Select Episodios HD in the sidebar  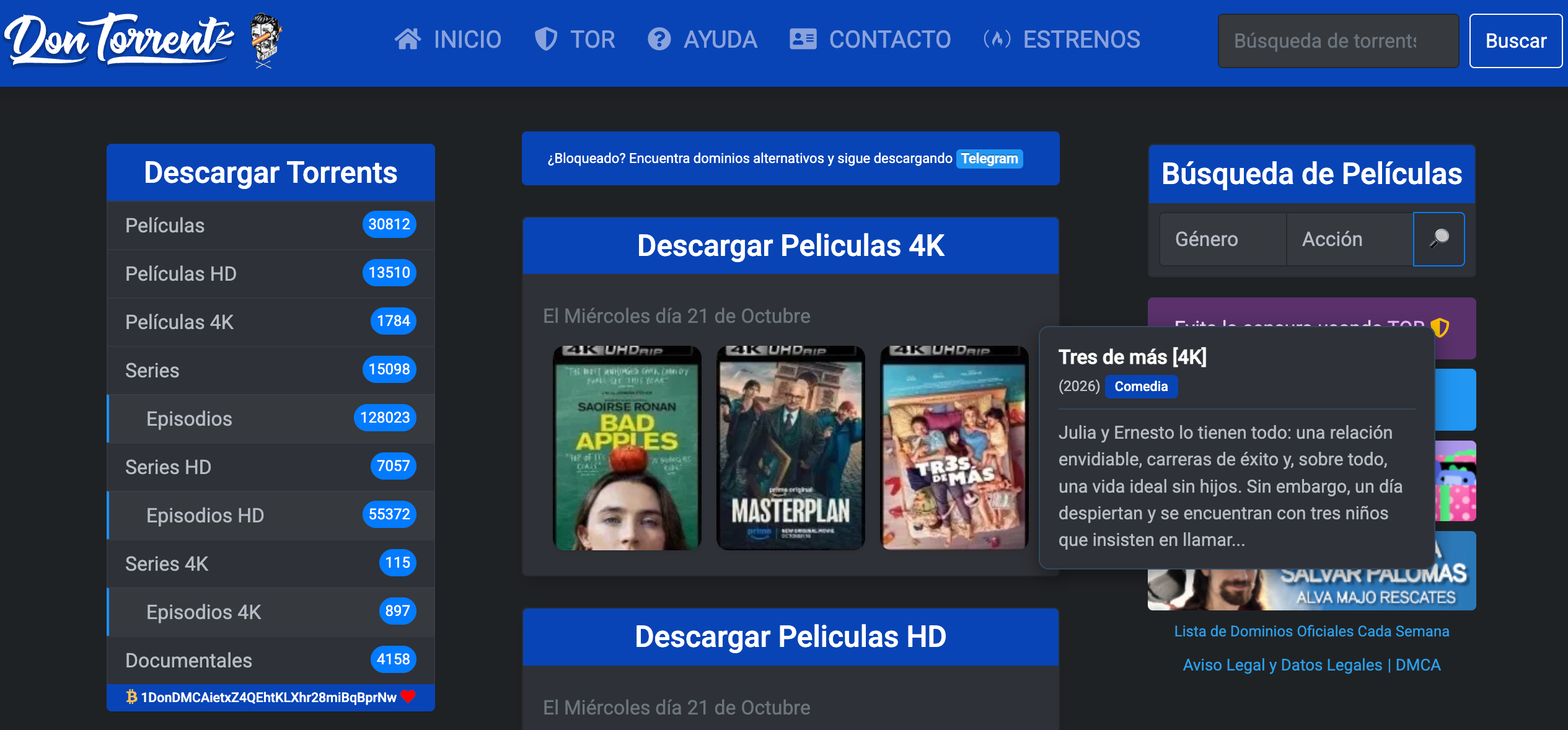click(271, 516)
